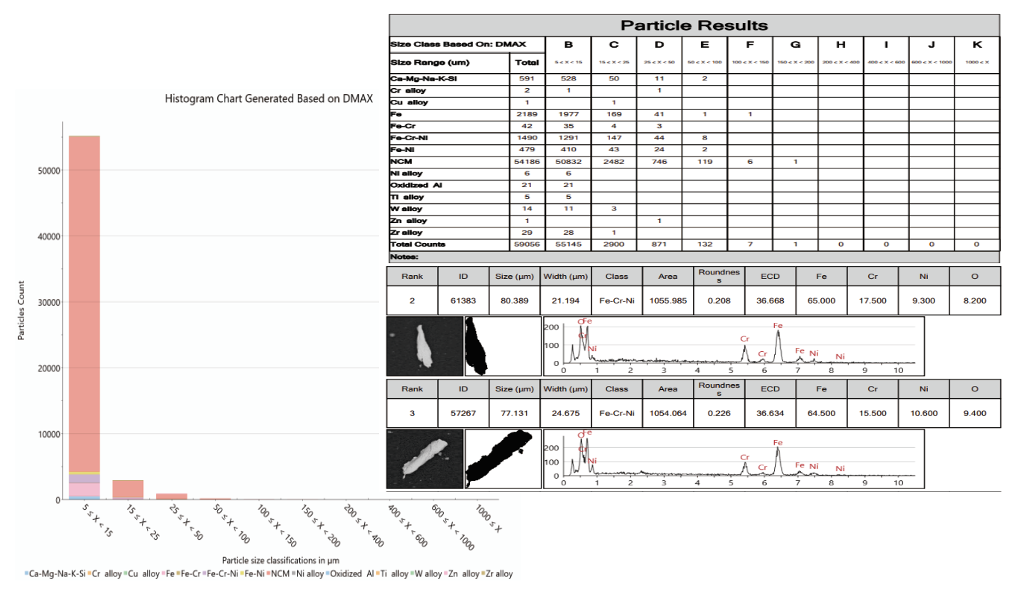Click the Ca-Mg-Na-K-Si legend entry

[55, 574]
